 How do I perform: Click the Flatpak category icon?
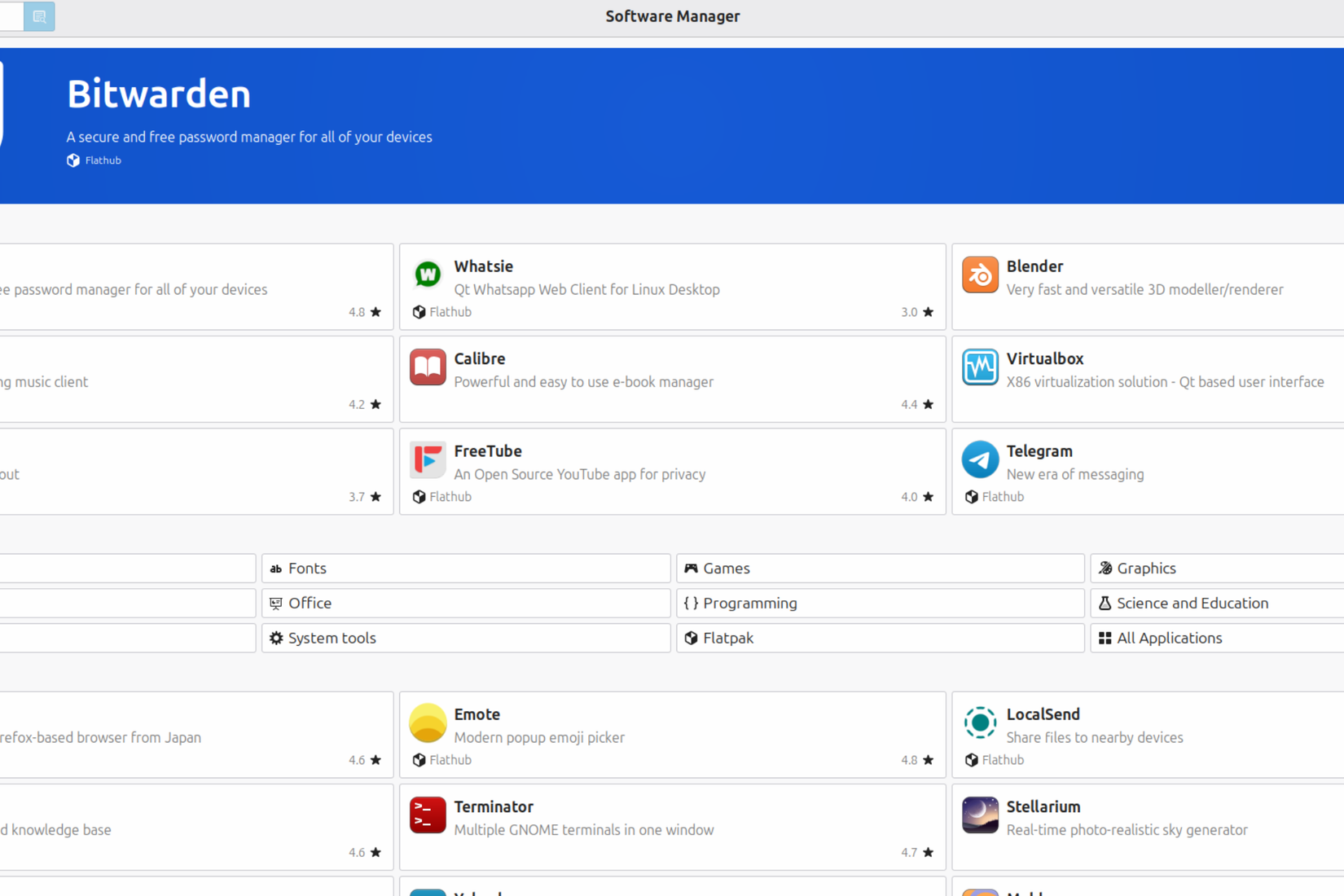coord(691,639)
